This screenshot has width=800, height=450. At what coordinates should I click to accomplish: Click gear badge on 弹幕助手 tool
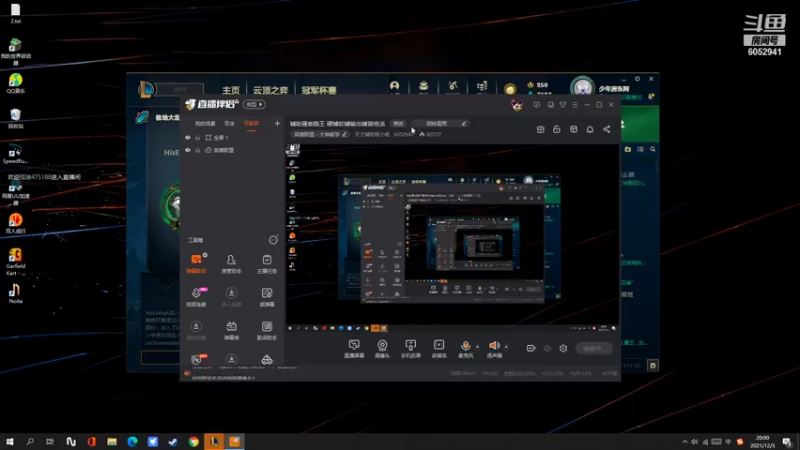click(205, 255)
